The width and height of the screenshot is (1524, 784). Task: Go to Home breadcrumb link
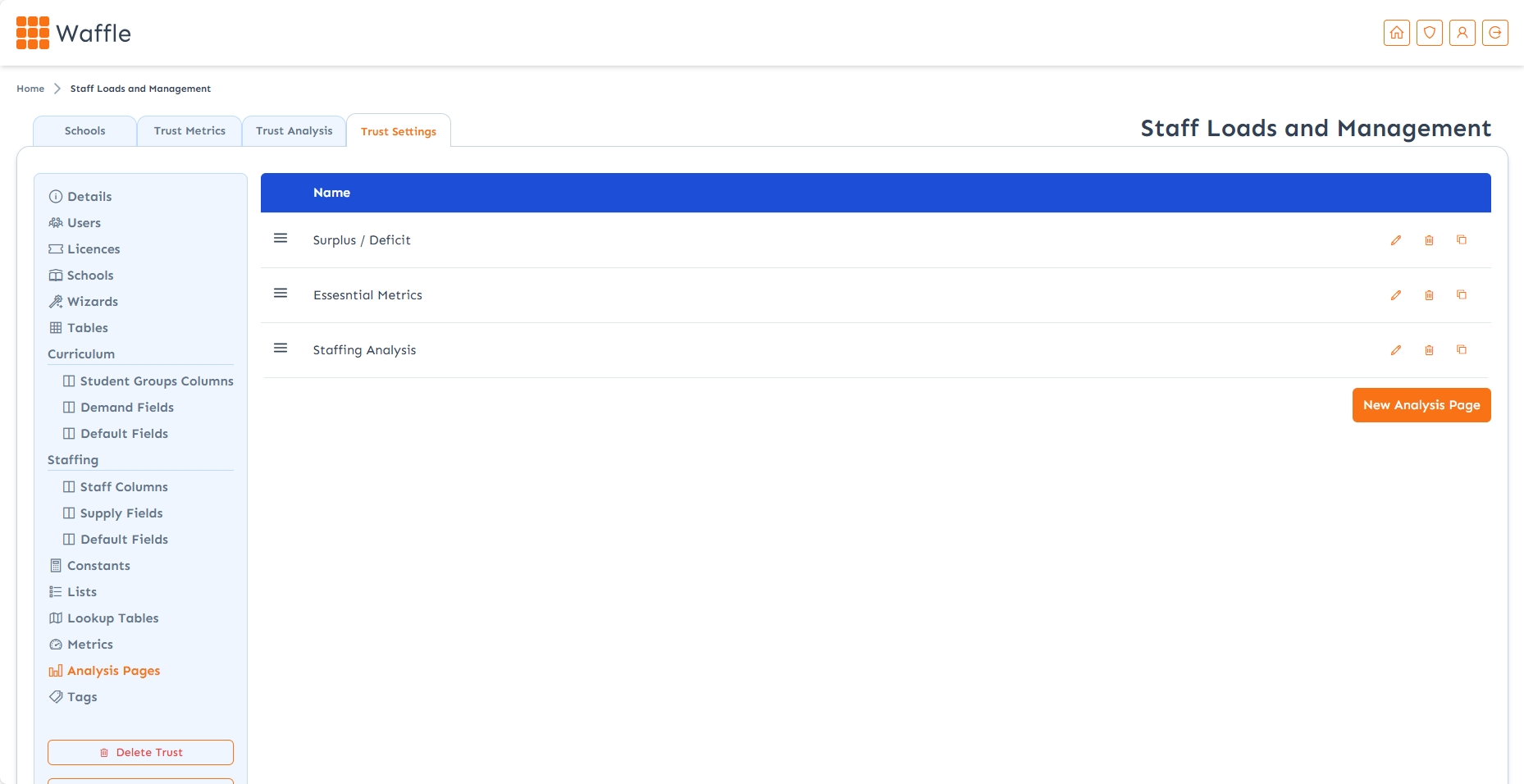coord(30,89)
